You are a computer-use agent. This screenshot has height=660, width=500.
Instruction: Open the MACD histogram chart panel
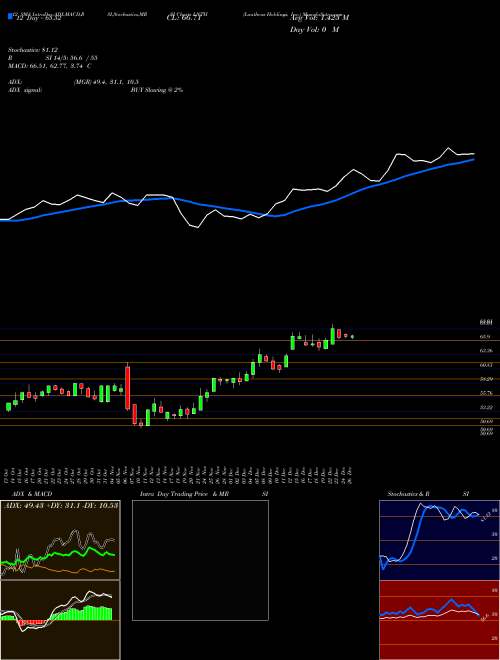(x=60, y=620)
